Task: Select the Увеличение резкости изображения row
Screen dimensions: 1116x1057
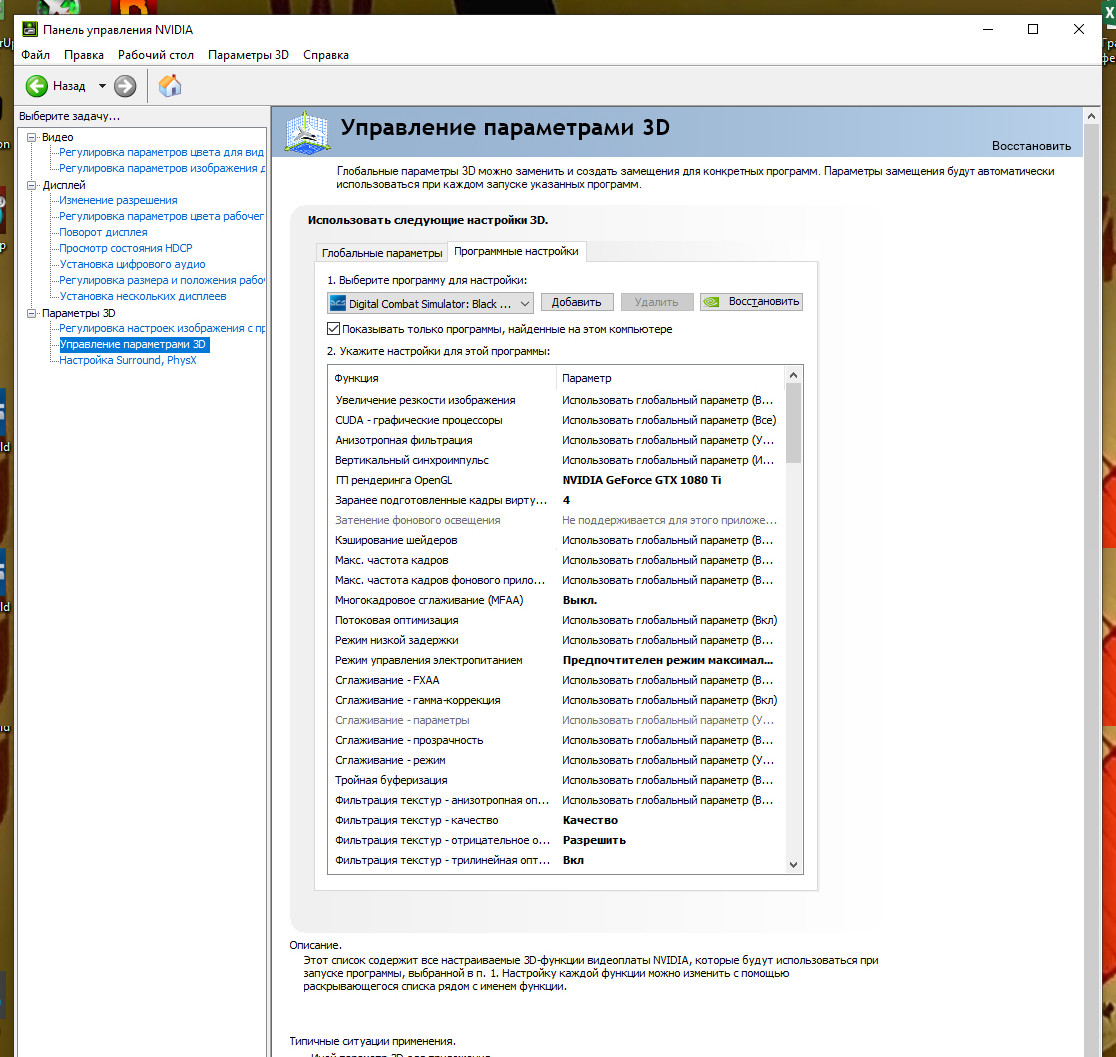Action: point(557,400)
